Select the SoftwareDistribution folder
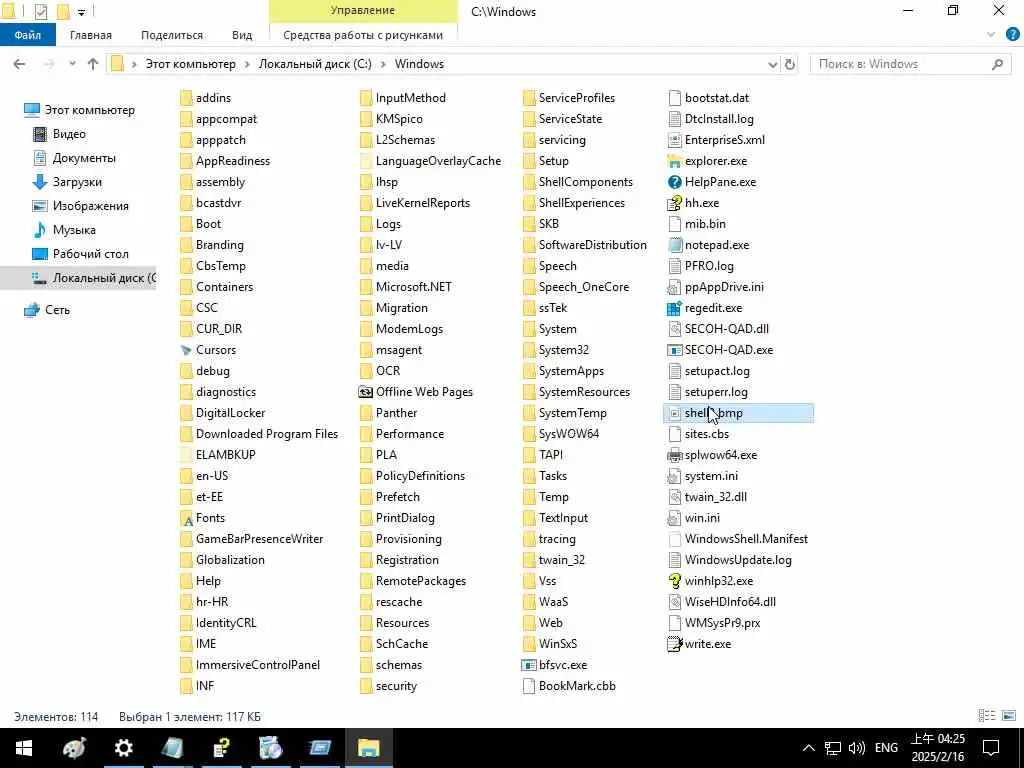Viewport: 1024px width, 768px height. (584, 246)
